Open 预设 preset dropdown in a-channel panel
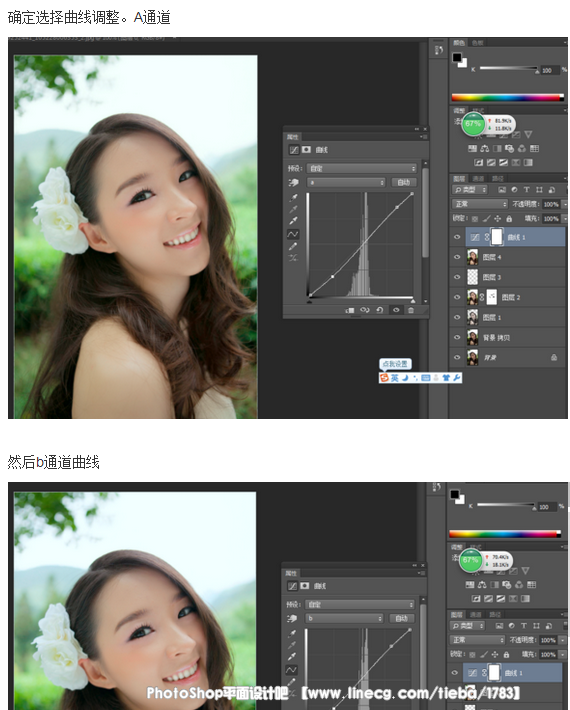The width and height of the screenshot is (570, 710). point(361,168)
